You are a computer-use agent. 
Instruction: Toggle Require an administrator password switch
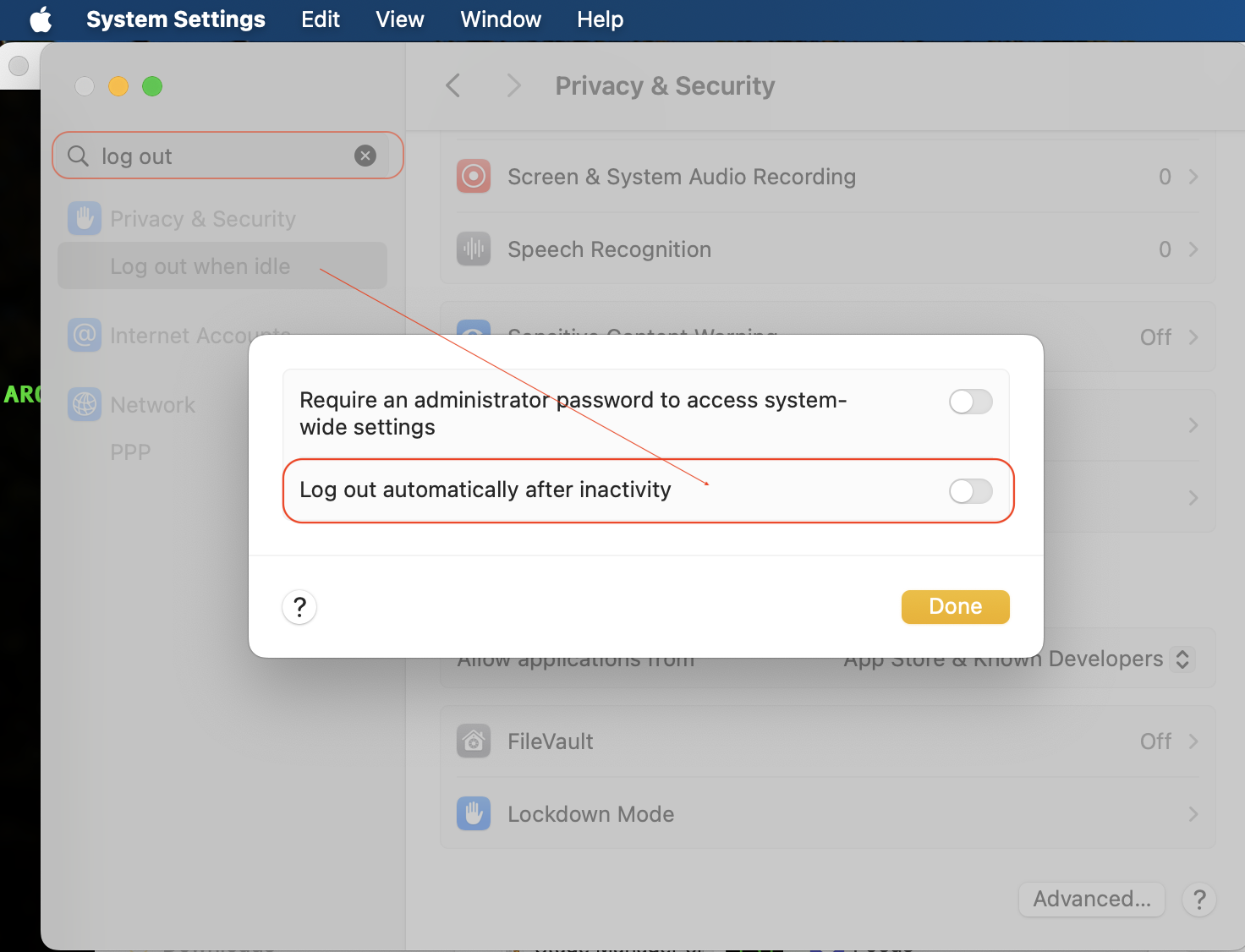970,402
